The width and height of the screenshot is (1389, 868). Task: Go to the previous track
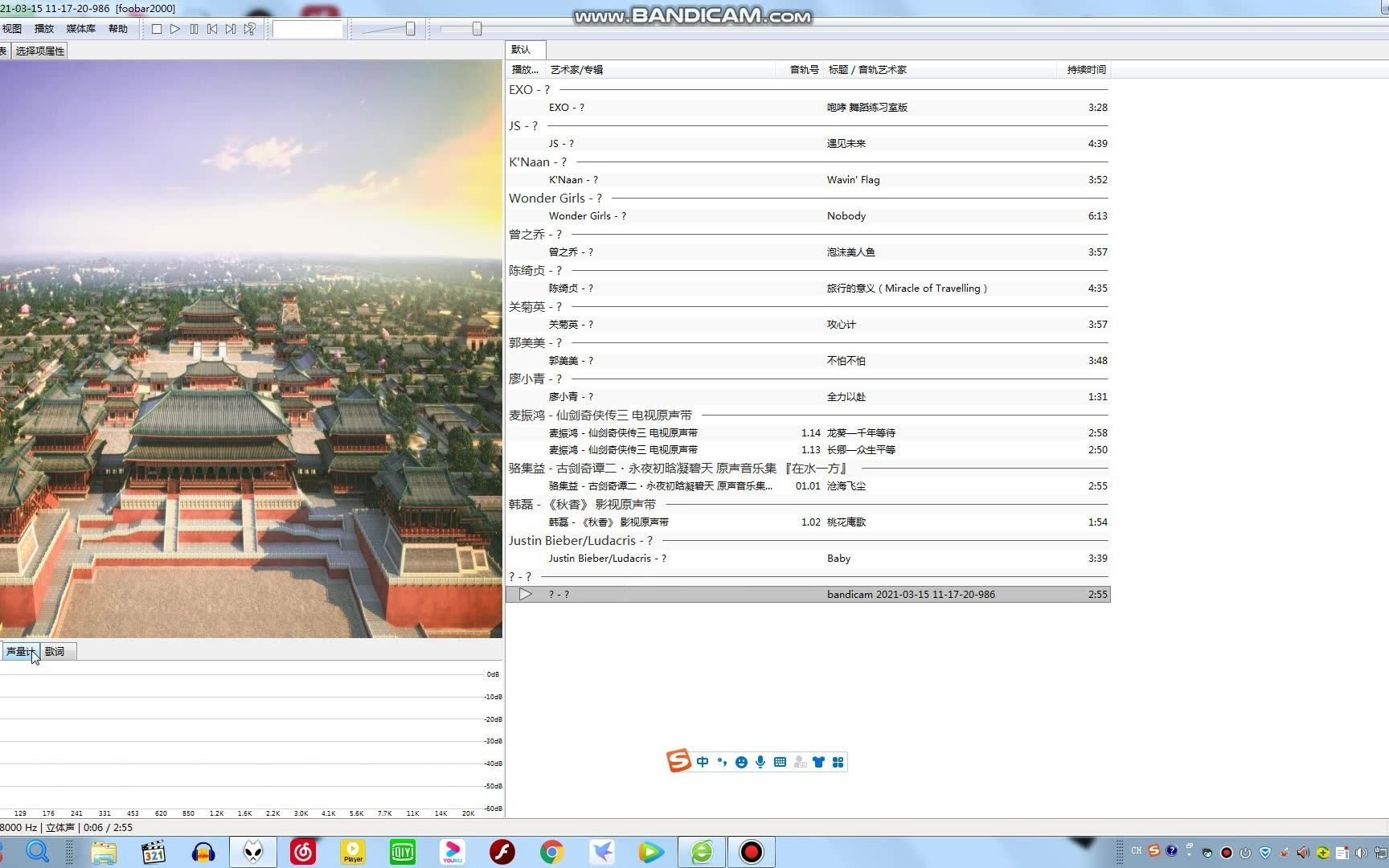click(212, 29)
